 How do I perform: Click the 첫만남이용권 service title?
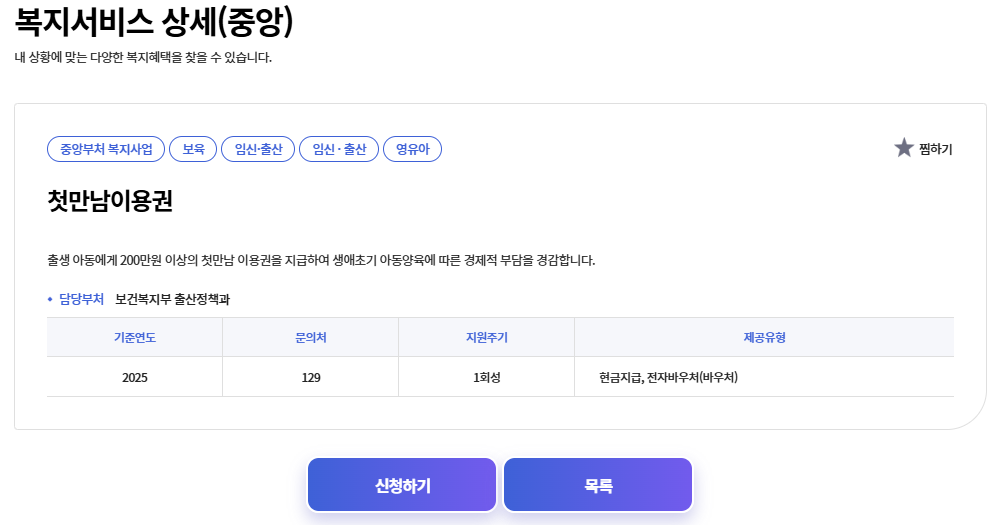[x=110, y=201]
